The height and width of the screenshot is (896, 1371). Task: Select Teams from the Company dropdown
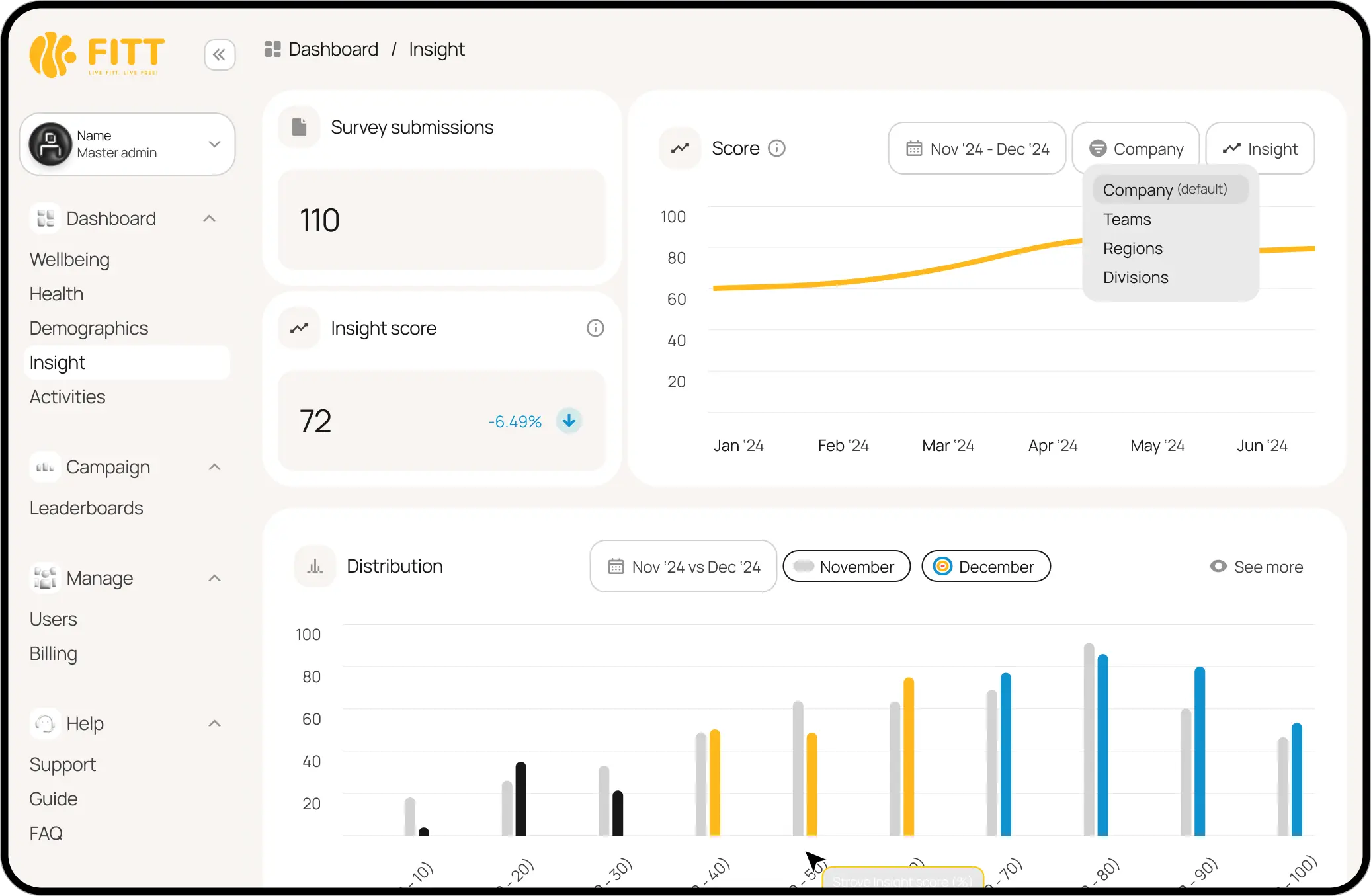click(x=1127, y=219)
